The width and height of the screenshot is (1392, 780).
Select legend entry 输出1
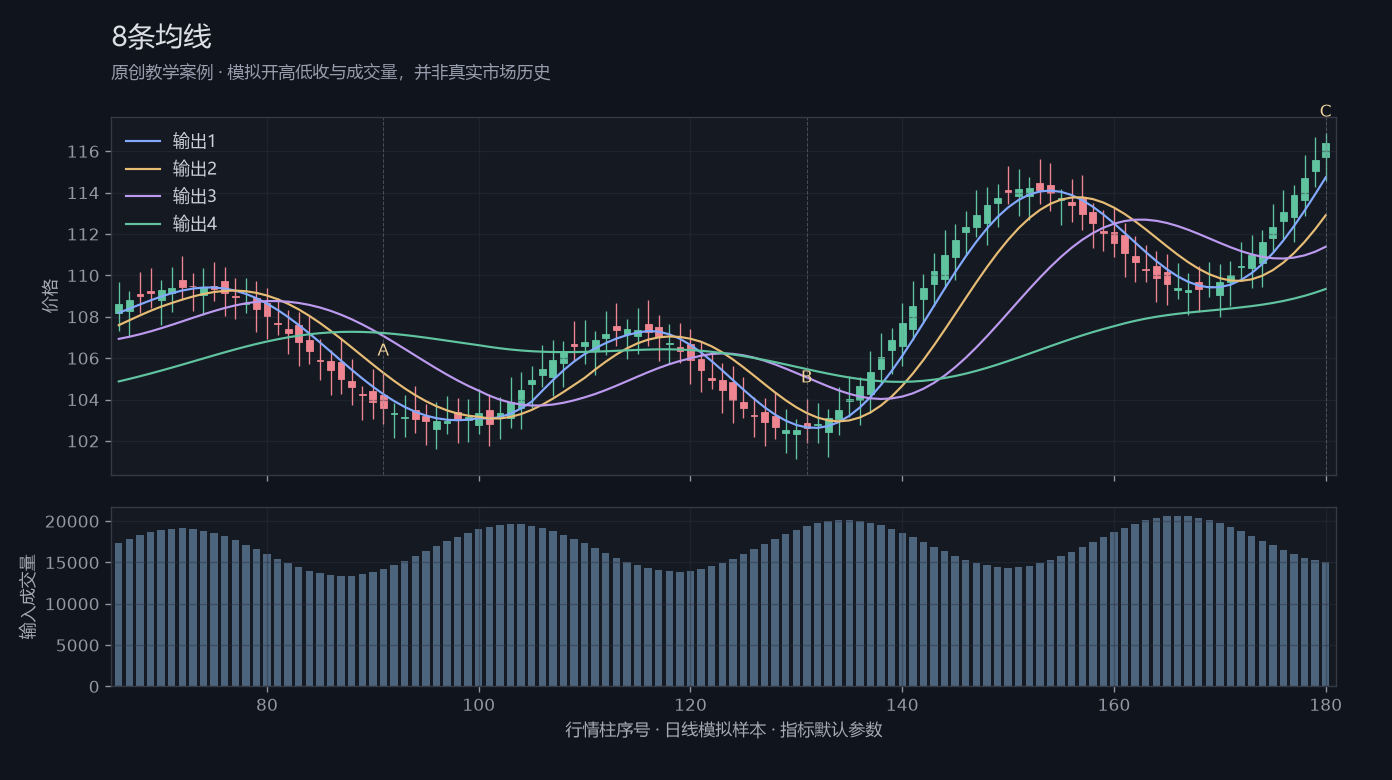click(194, 140)
